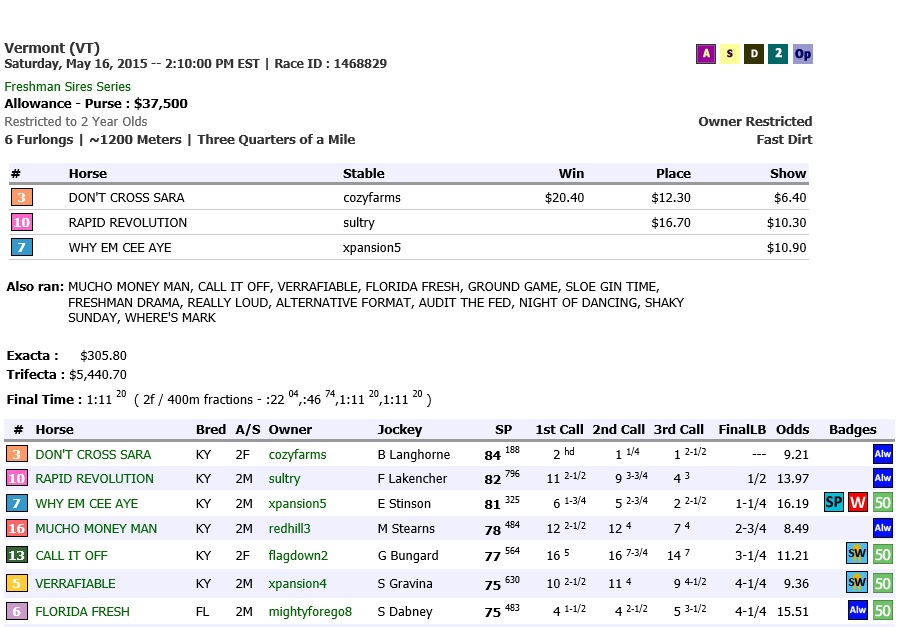Image resolution: width=906 pixels, height=627 pixels.
Task: Open owner link mightyforego8
Action: tap(310, 611)
